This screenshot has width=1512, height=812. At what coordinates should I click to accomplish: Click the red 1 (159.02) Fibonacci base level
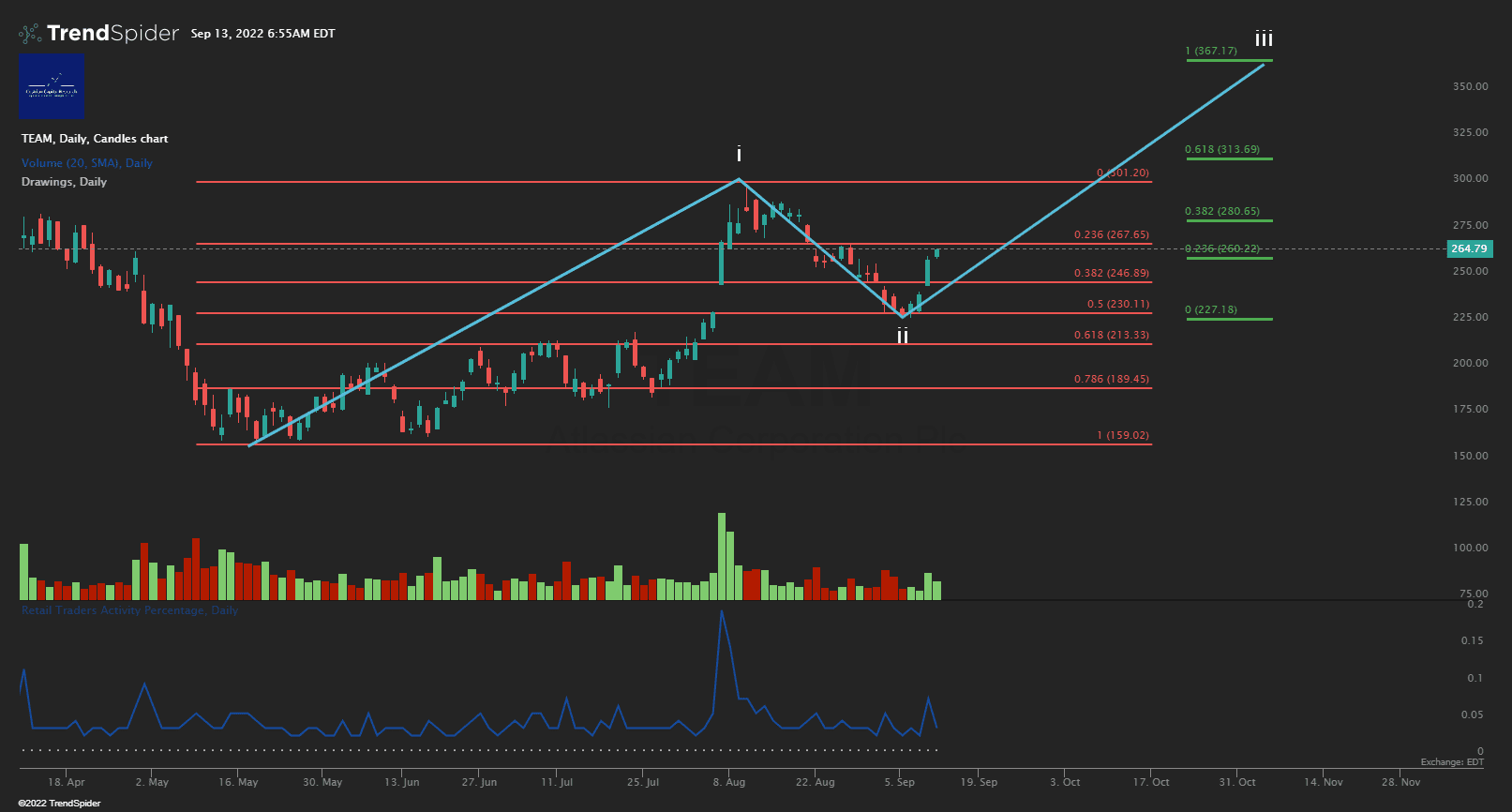(x=1122, y=435)
